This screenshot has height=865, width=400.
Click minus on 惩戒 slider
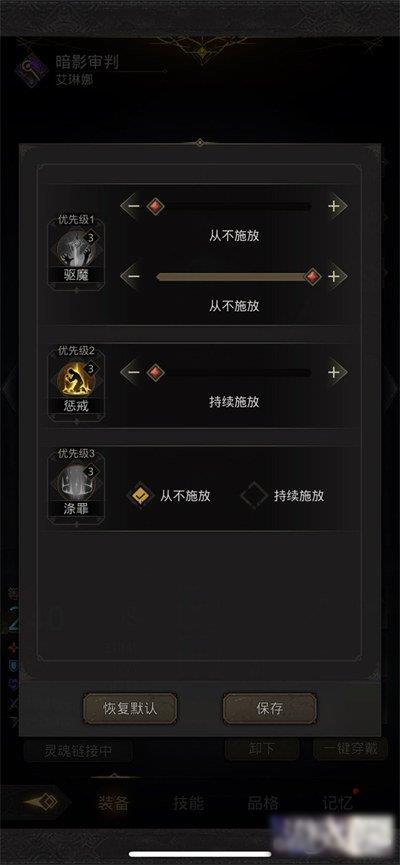coord(133,372)
